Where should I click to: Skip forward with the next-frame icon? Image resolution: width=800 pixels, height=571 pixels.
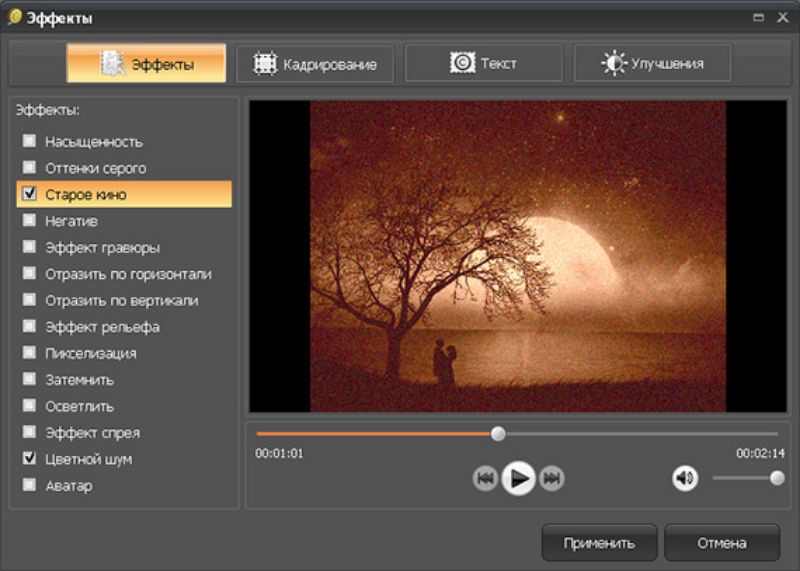[552, 478]
